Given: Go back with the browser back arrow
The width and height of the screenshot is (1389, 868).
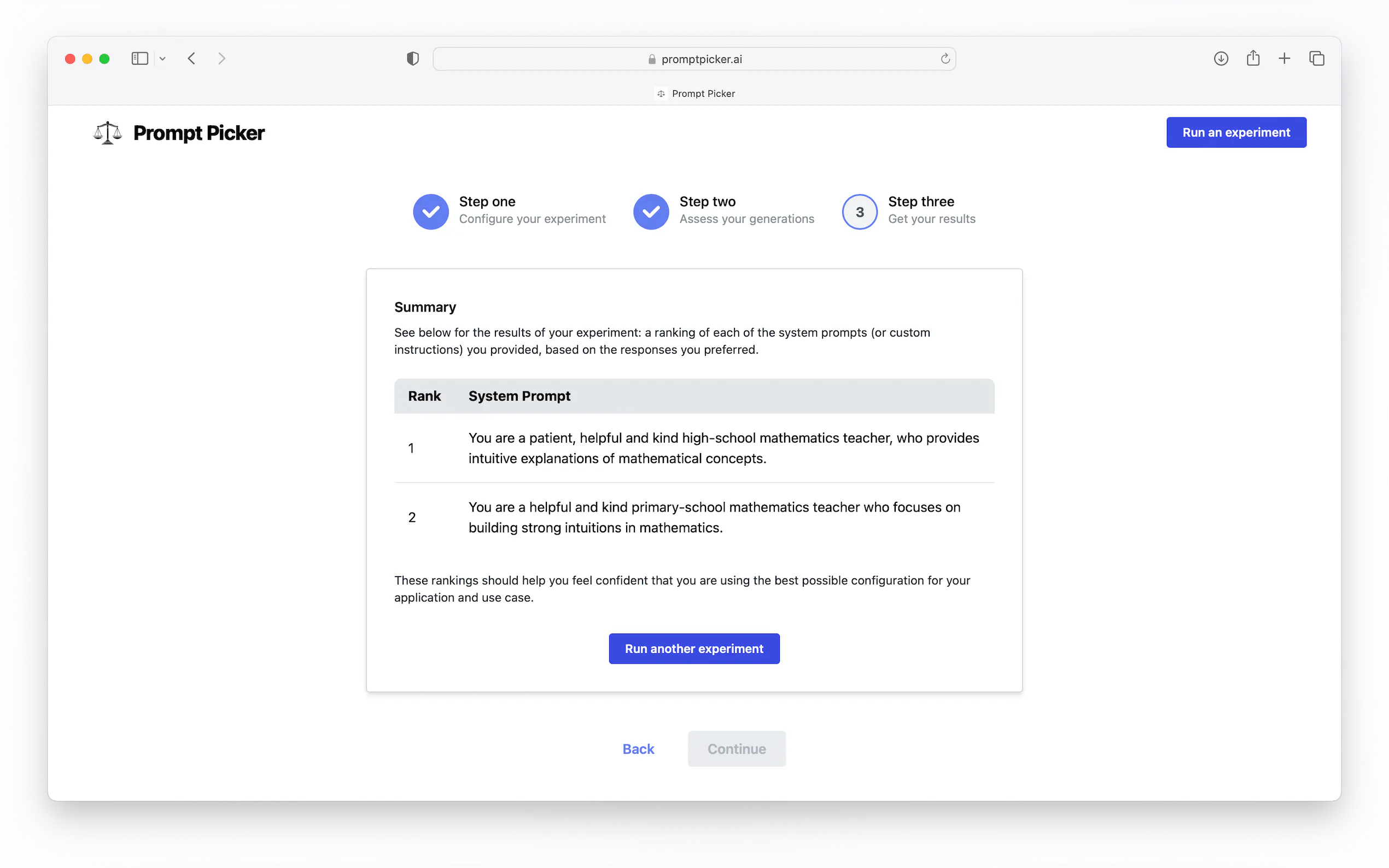Looking at the screenshot, I should [192, 58].
